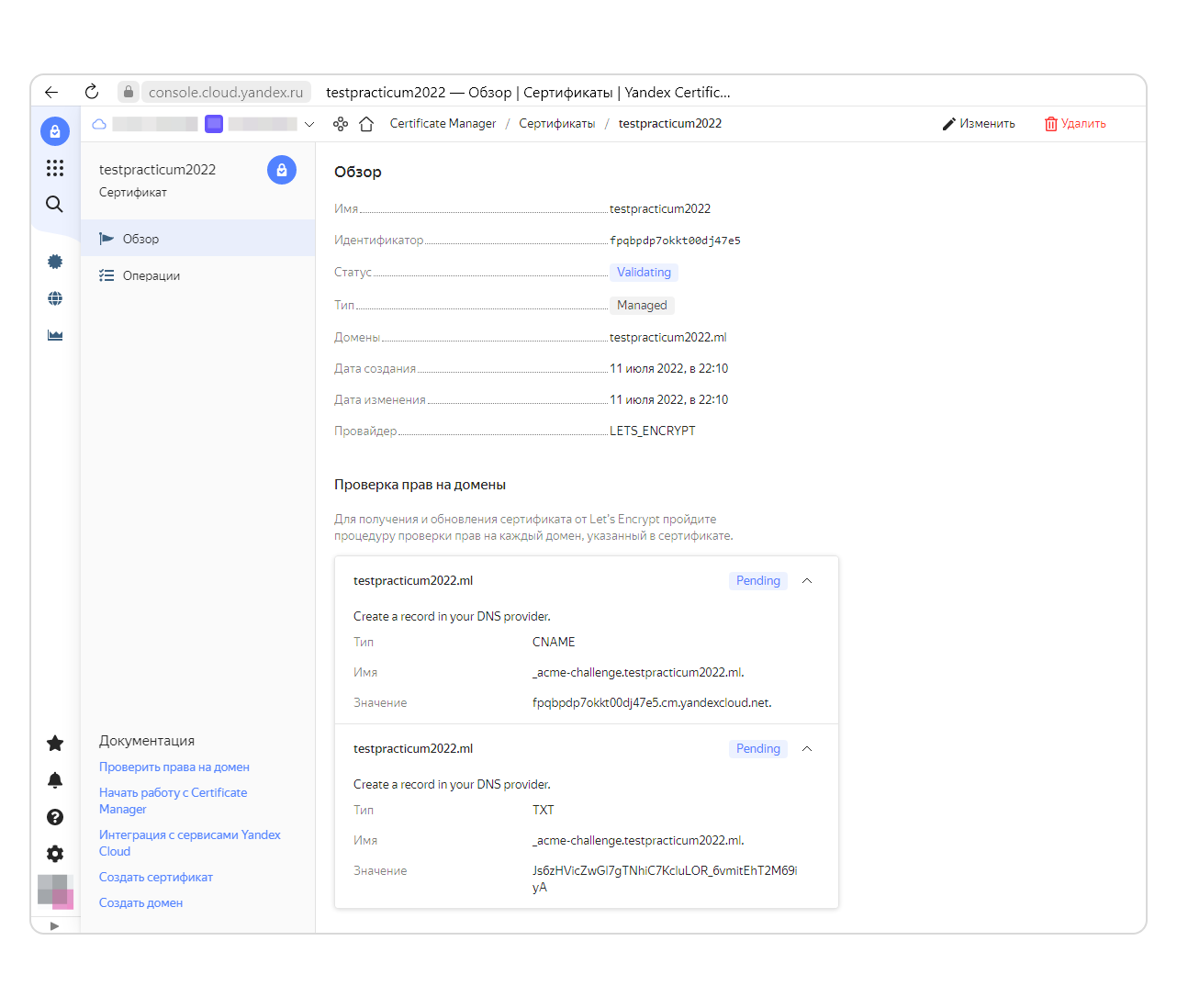Click the Pending badge on TXT card

758,748
